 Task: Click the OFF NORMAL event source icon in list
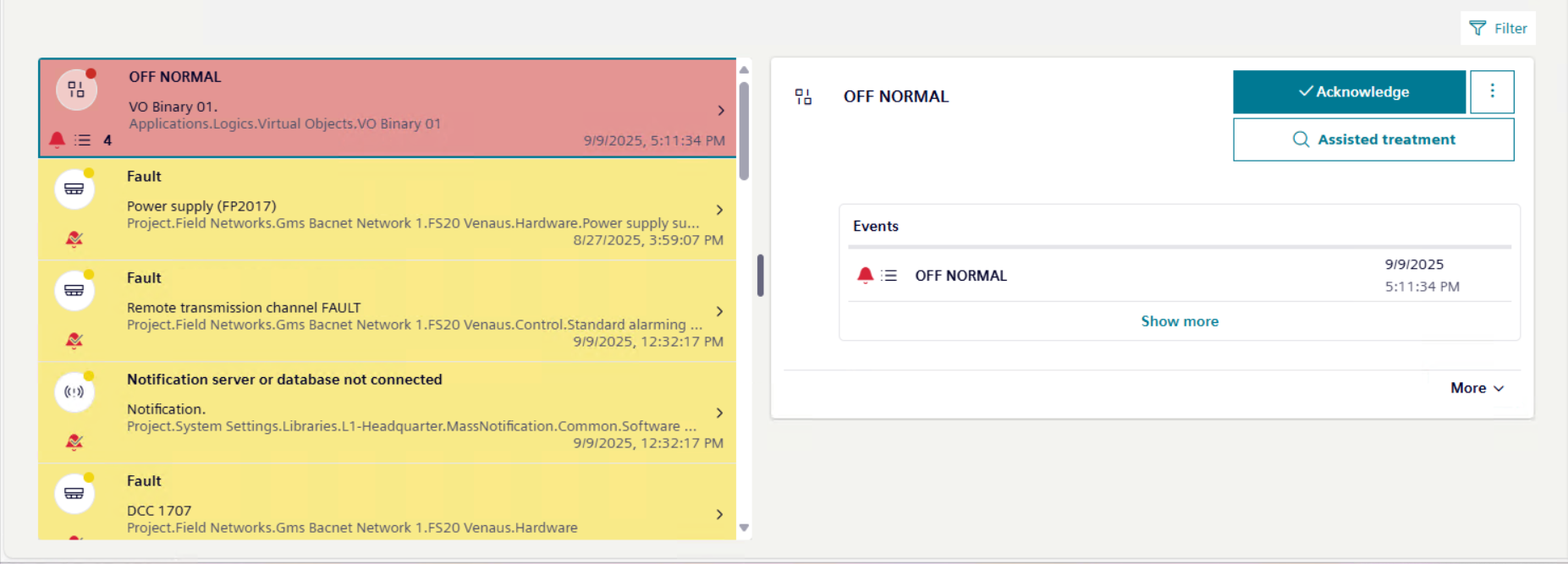coord(76,90)
